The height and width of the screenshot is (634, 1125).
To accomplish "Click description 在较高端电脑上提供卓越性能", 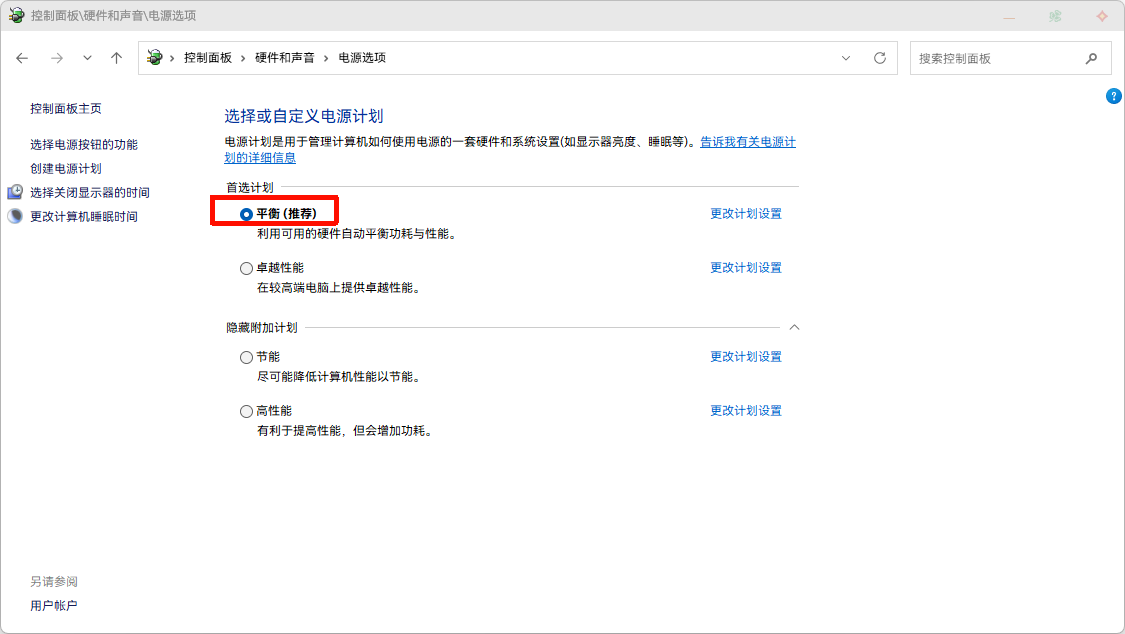I will coord(339,288).
